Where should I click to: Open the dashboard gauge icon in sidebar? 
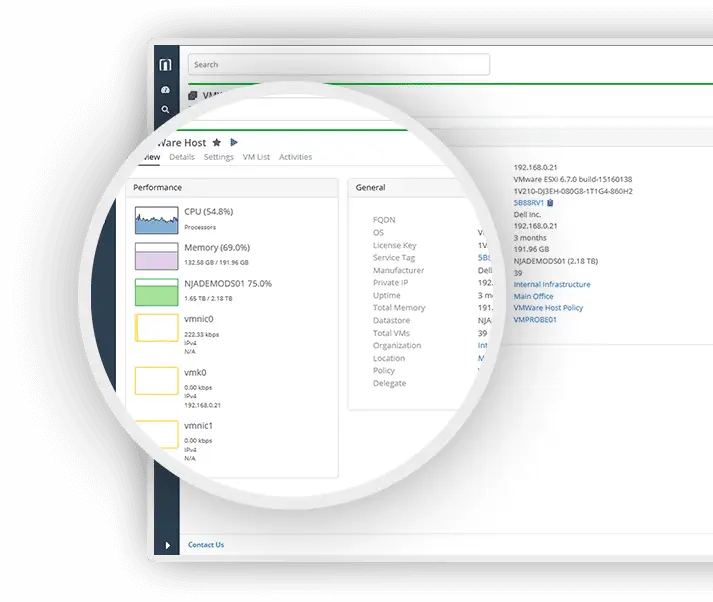click(x=166, y=90)
